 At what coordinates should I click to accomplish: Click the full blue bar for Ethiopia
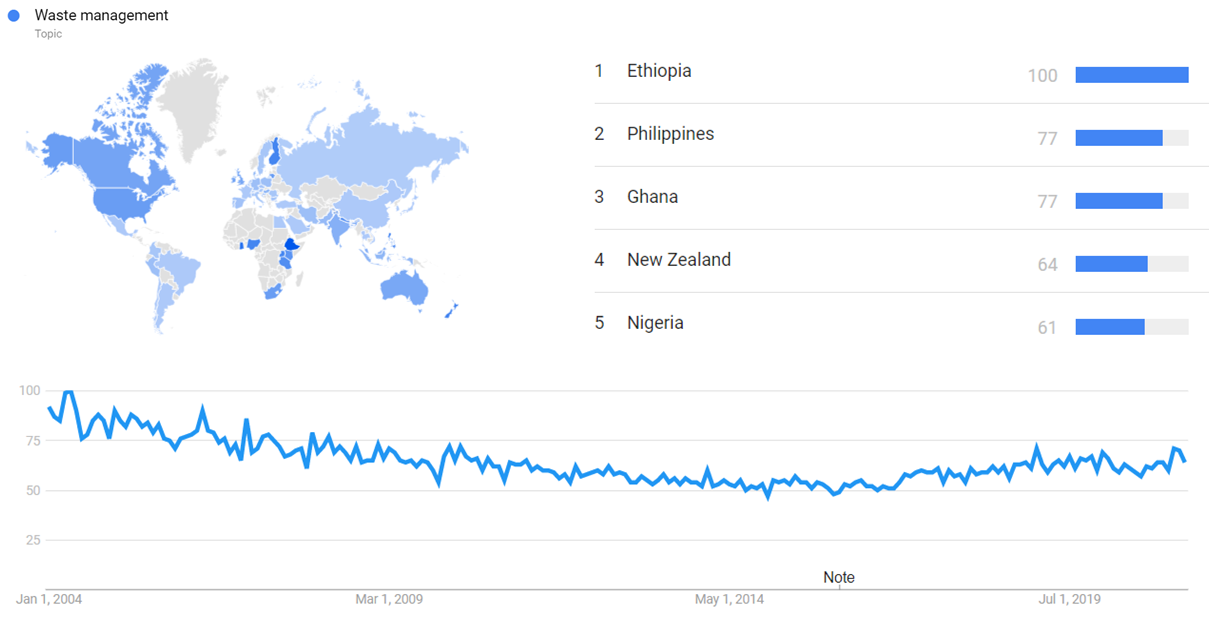point(1131,75)
